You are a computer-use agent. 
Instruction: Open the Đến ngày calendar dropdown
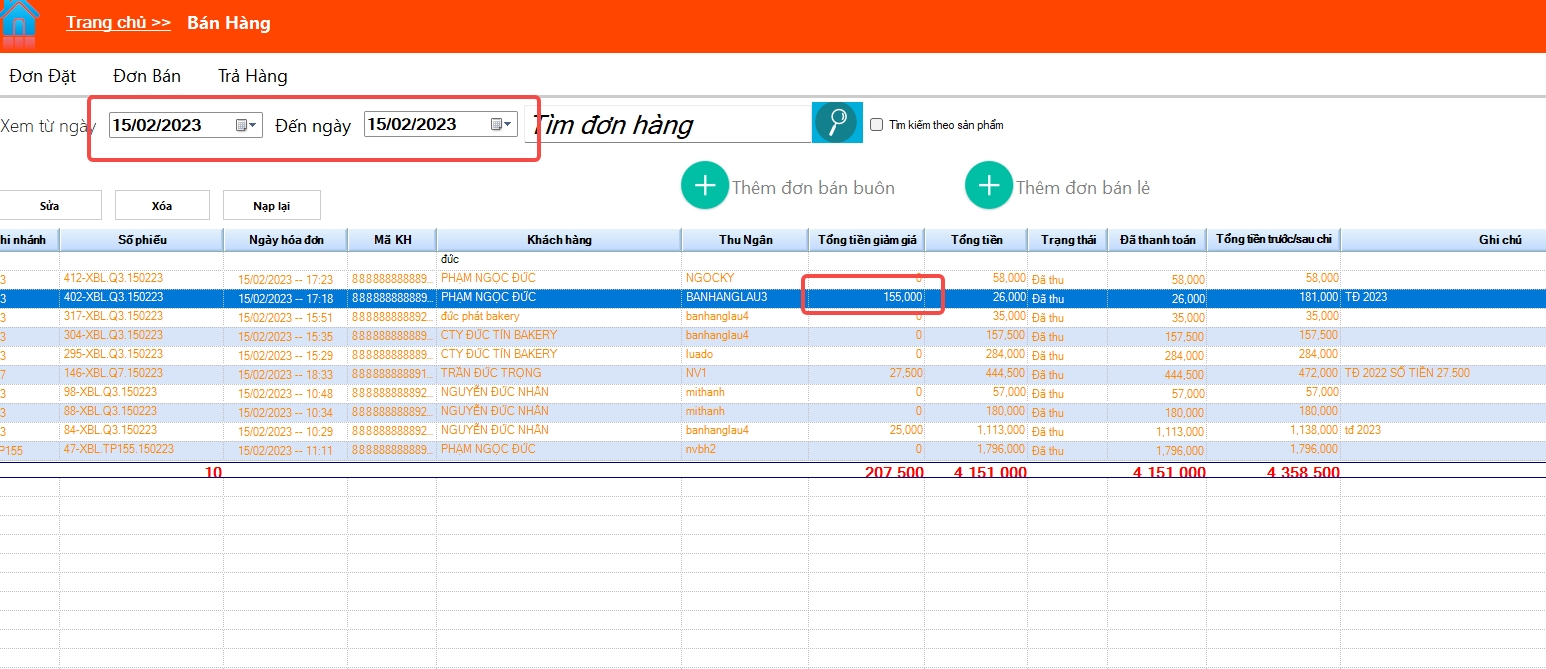502,124
